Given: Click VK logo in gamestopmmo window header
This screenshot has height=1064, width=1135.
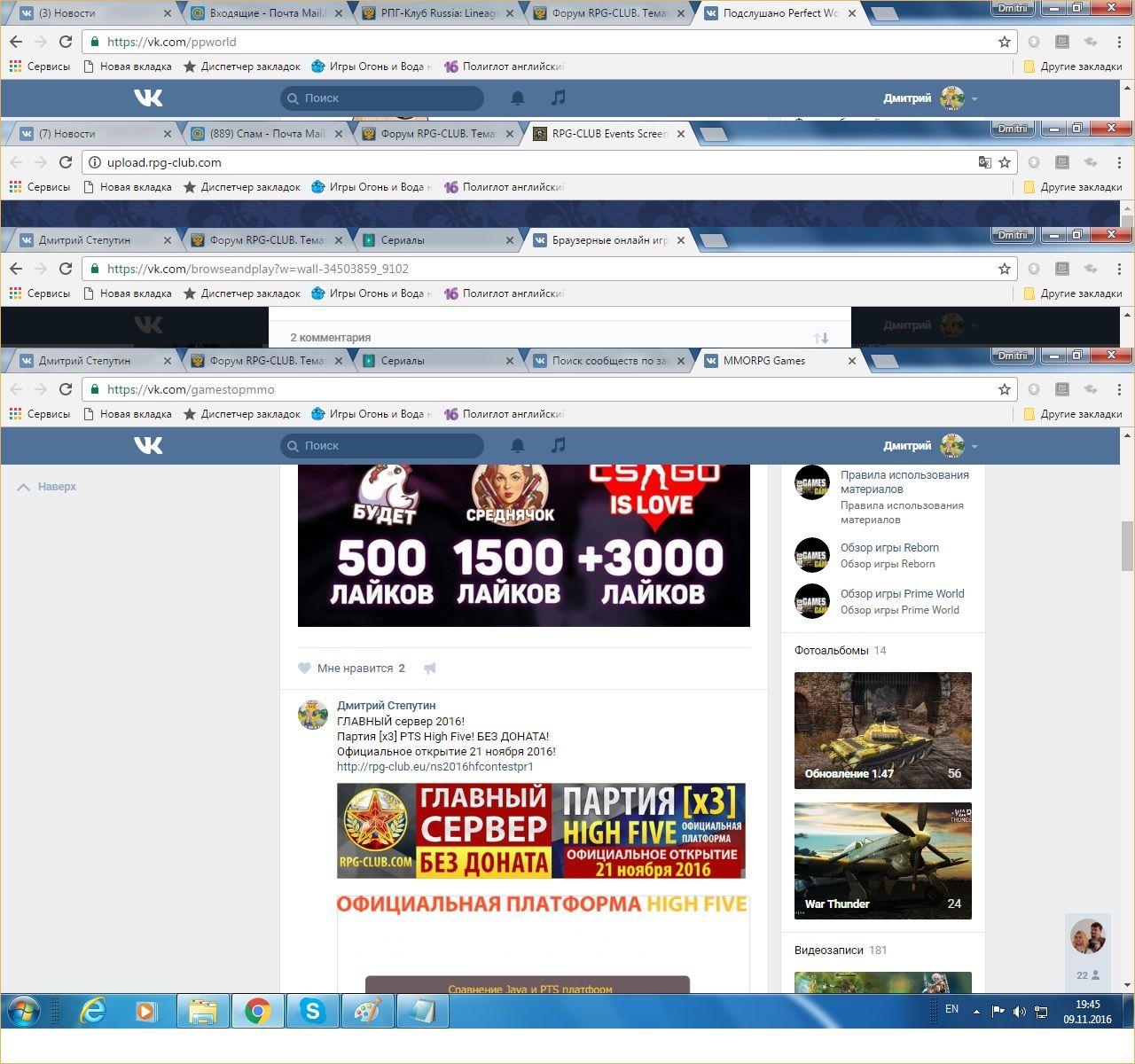Looking at the screenshot, I should [148, 446].
